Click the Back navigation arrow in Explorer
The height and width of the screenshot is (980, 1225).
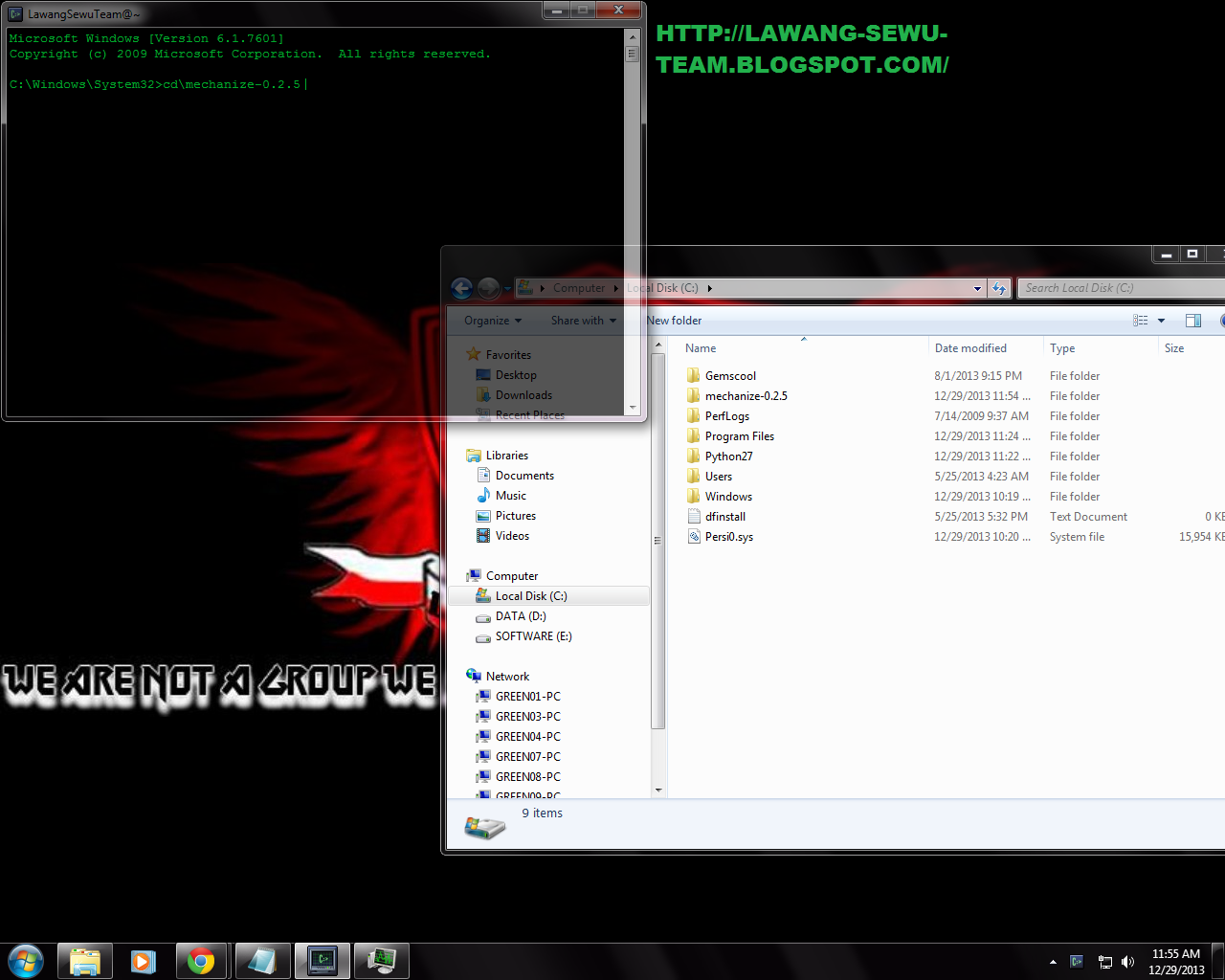click(461, 287)
